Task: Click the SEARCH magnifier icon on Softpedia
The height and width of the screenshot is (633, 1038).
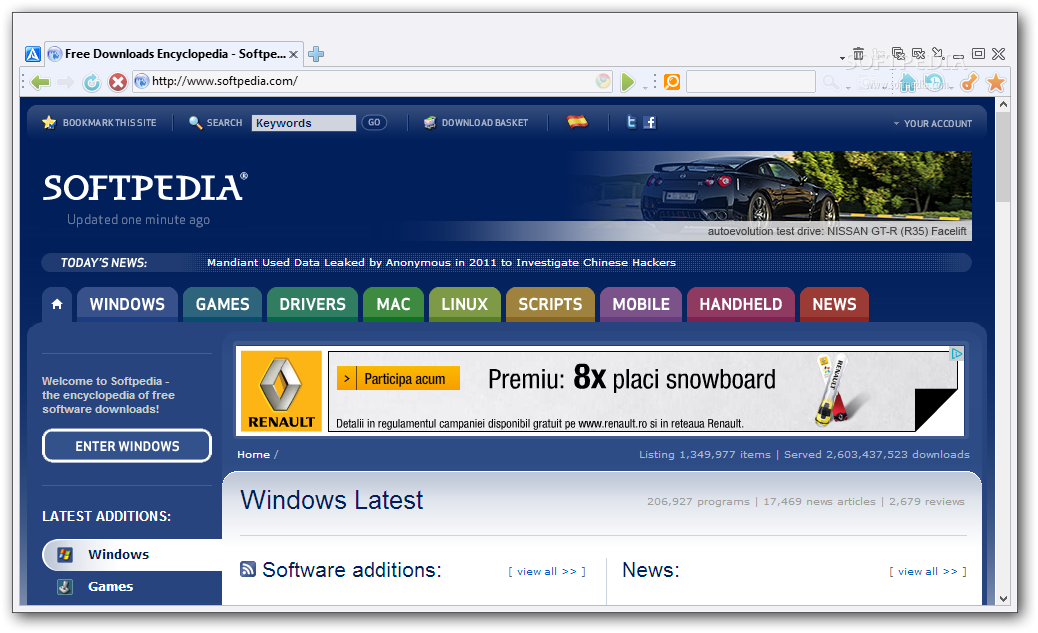Action: (x=195, y=122)
